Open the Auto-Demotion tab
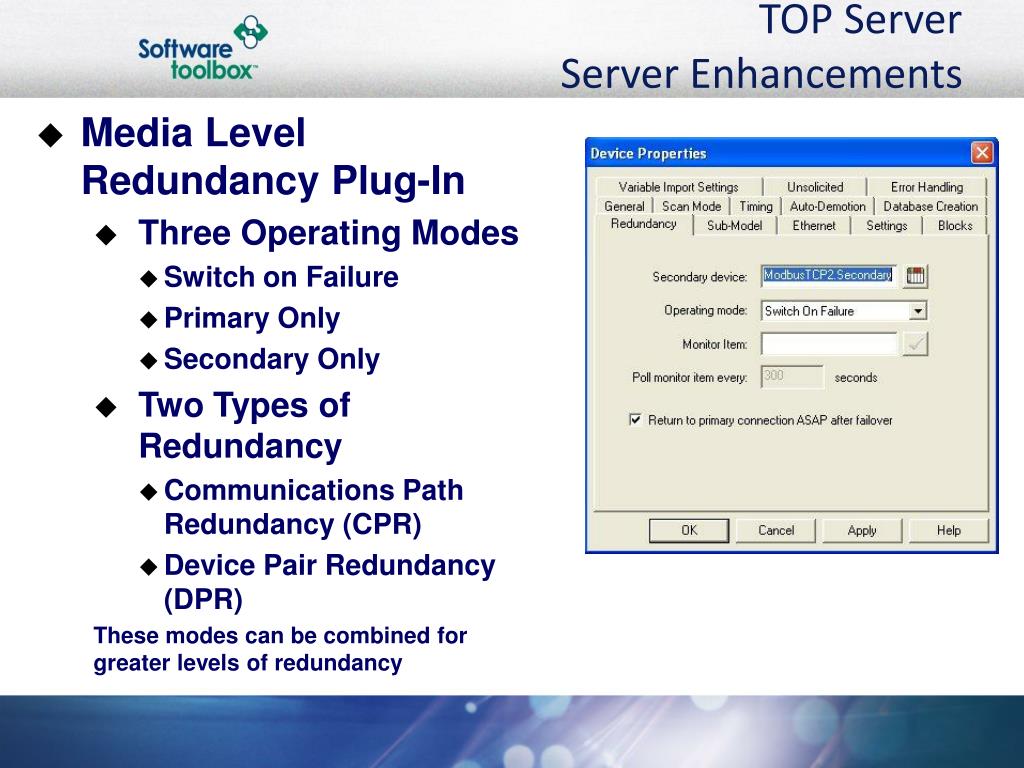This screenshot has height=768, width=1024. point(827,206)
